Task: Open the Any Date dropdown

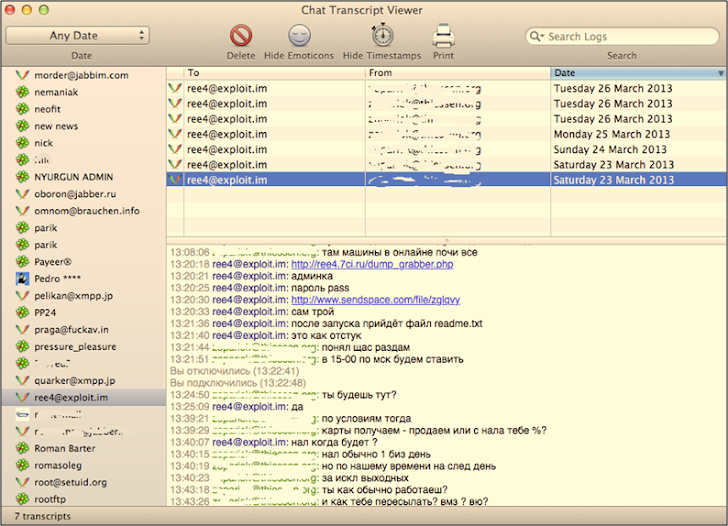Action: coord(77,36)
